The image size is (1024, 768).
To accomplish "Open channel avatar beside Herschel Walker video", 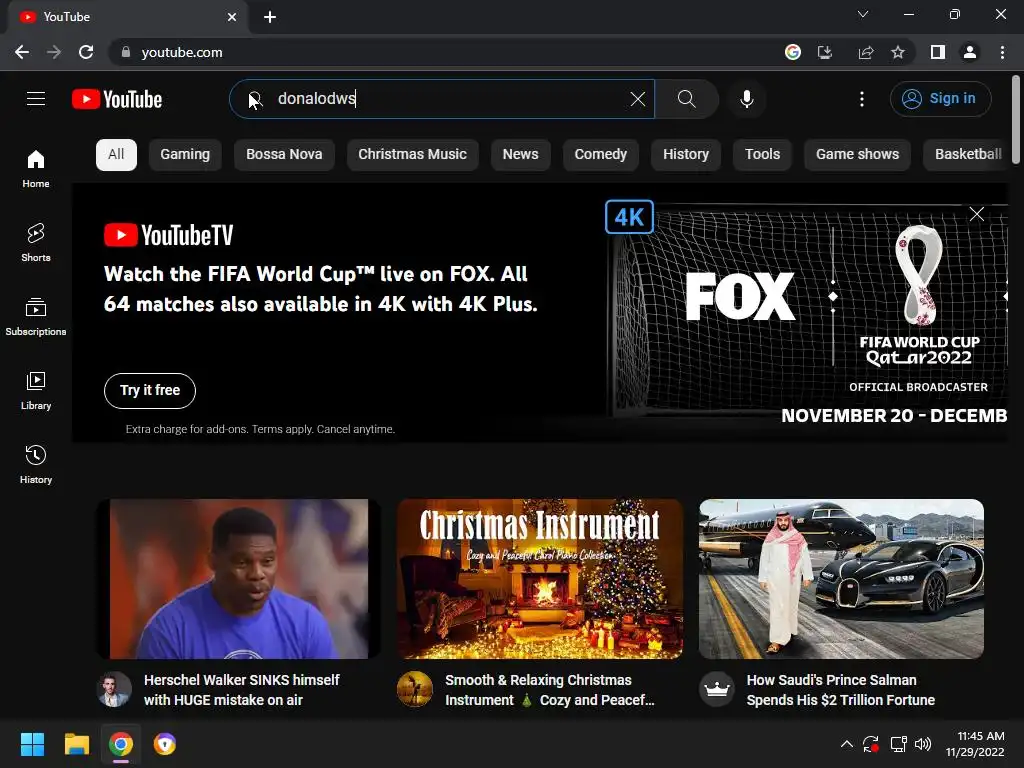I will [114, 689].
